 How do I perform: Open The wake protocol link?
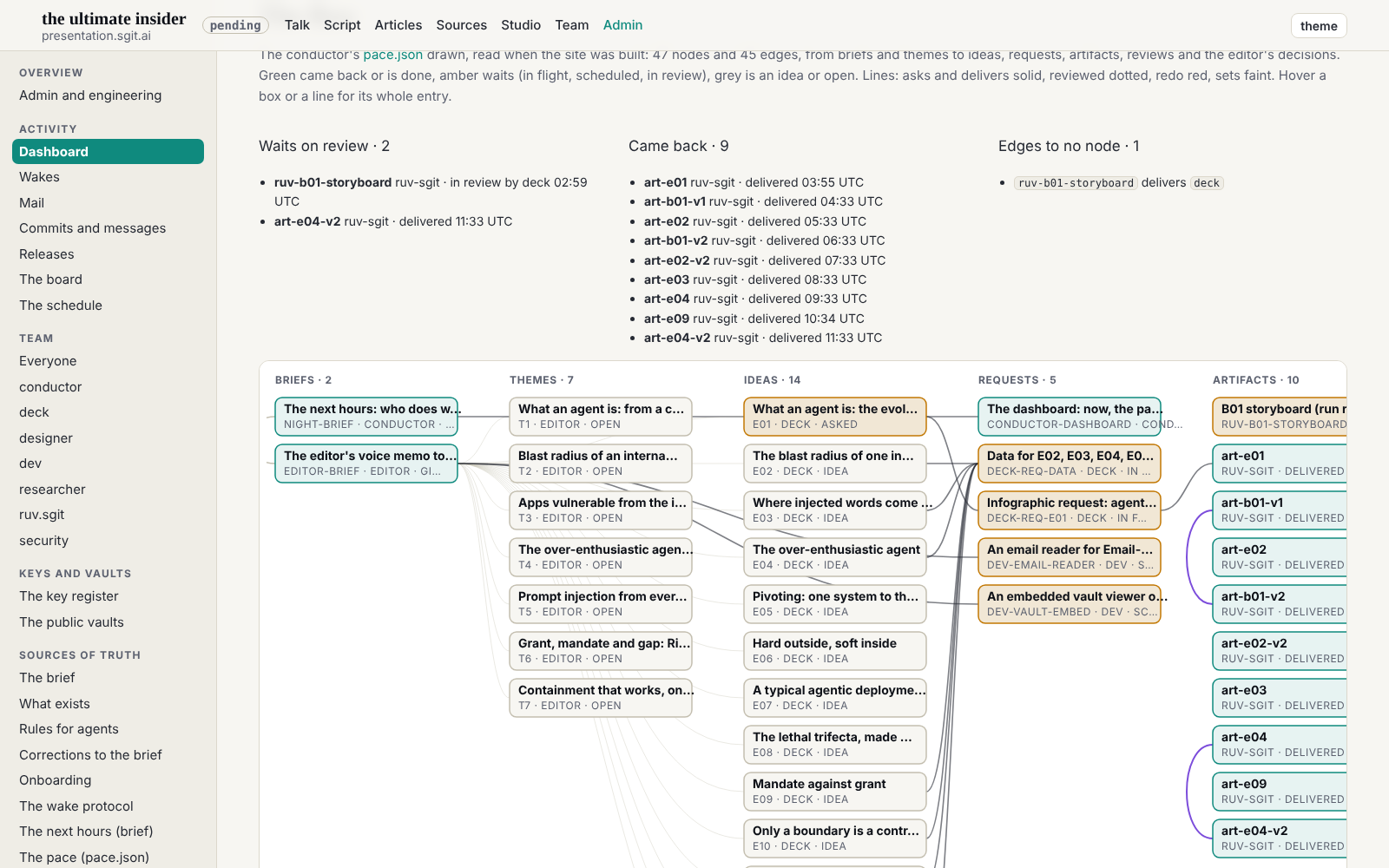(x=108, y=806)
